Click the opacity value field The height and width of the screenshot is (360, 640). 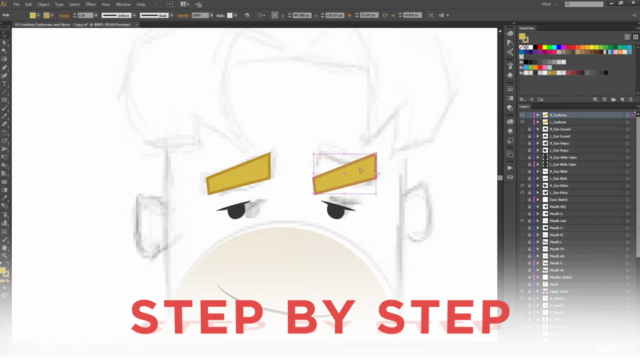click(200, 16)
